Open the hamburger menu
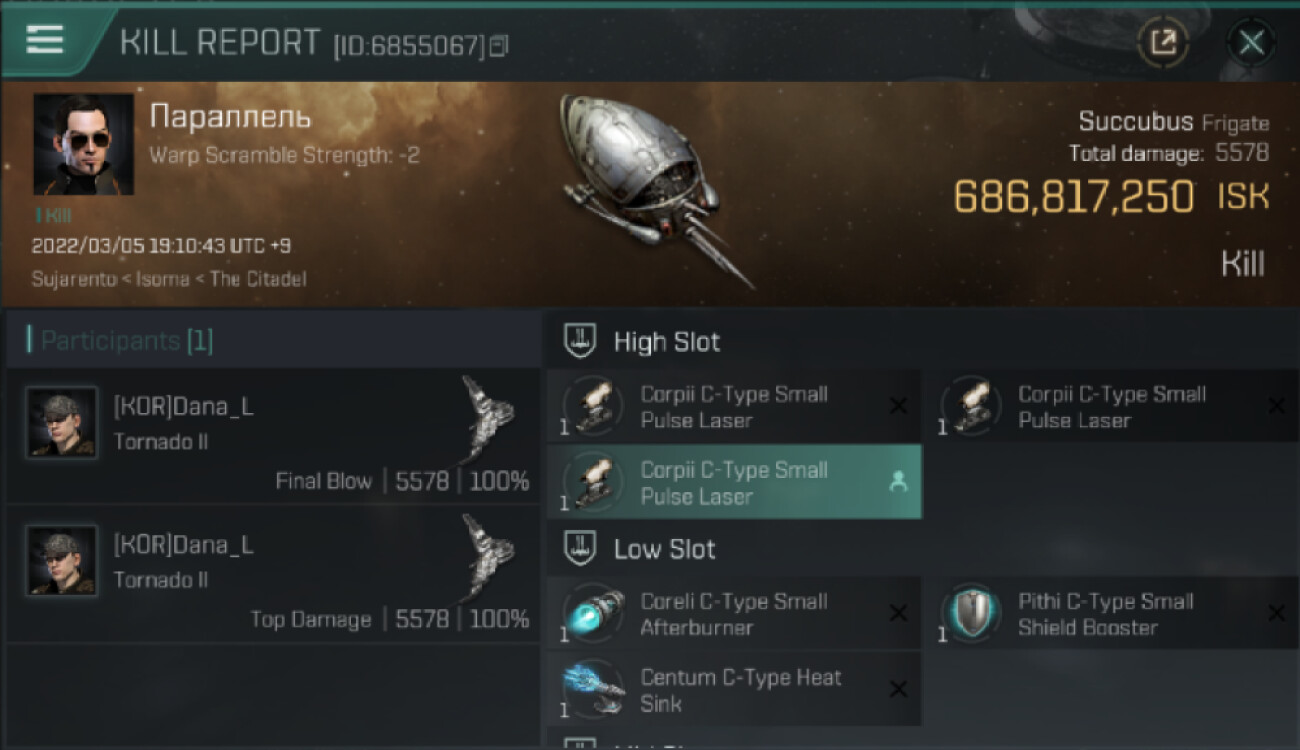Image resolution: width=1300 pixels, height=750 pixels. tap(45, 40)
